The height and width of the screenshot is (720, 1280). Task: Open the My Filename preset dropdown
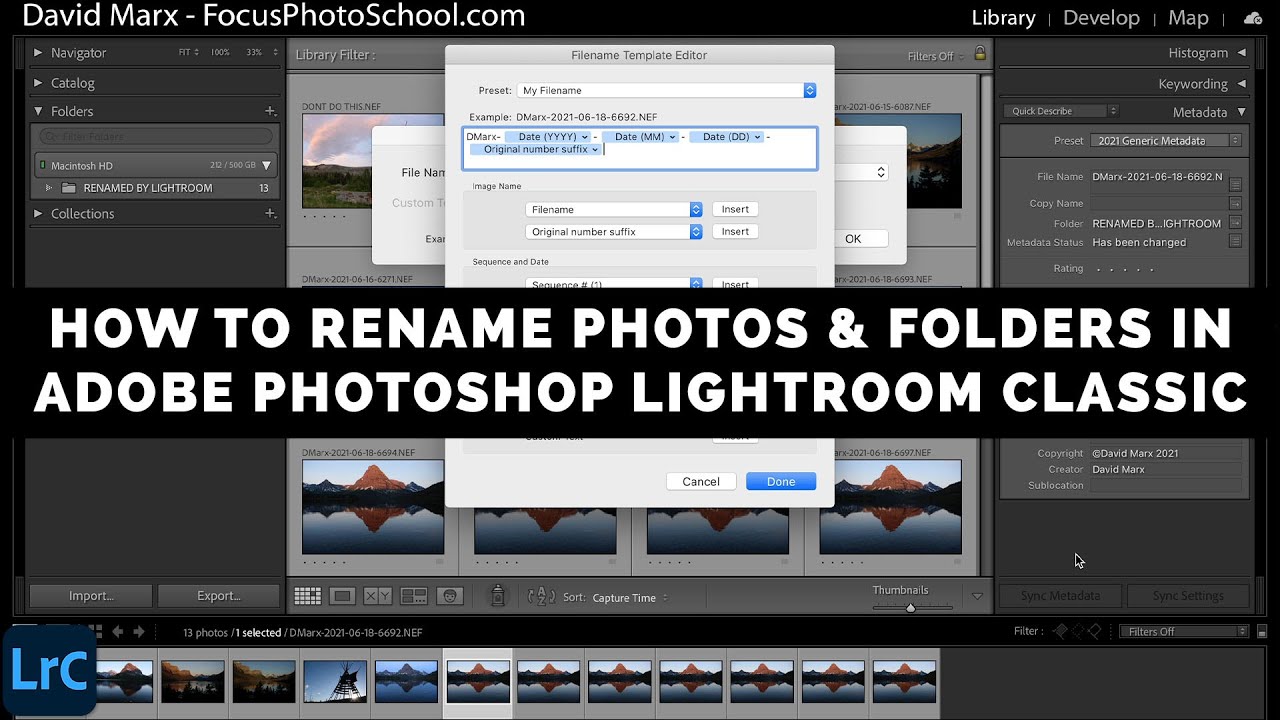coord(666,90)
